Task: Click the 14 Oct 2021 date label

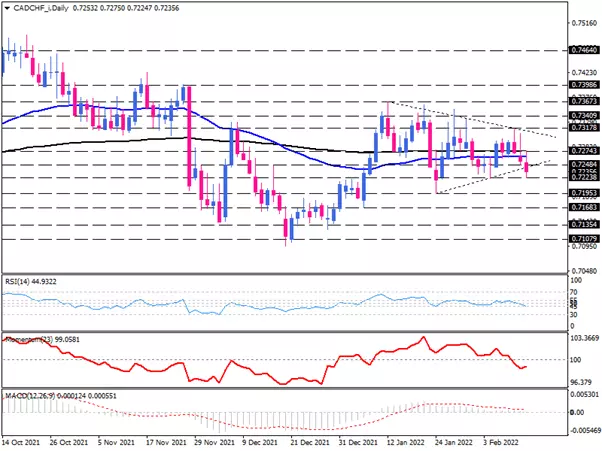Action: pyautogui.click(x=24, y=441)
